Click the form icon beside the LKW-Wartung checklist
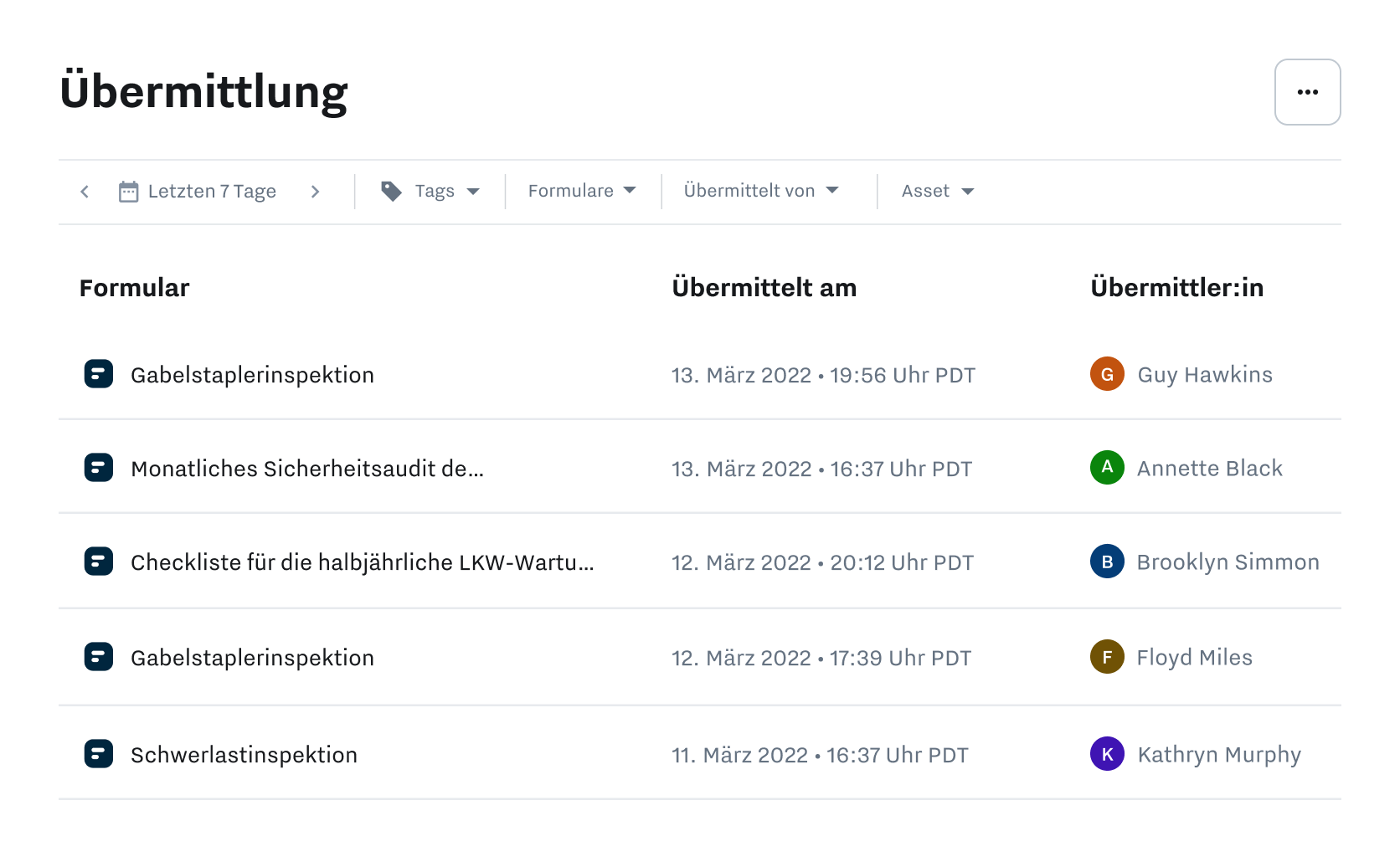Screen dimensions: 1400x867 click(98, 562)
